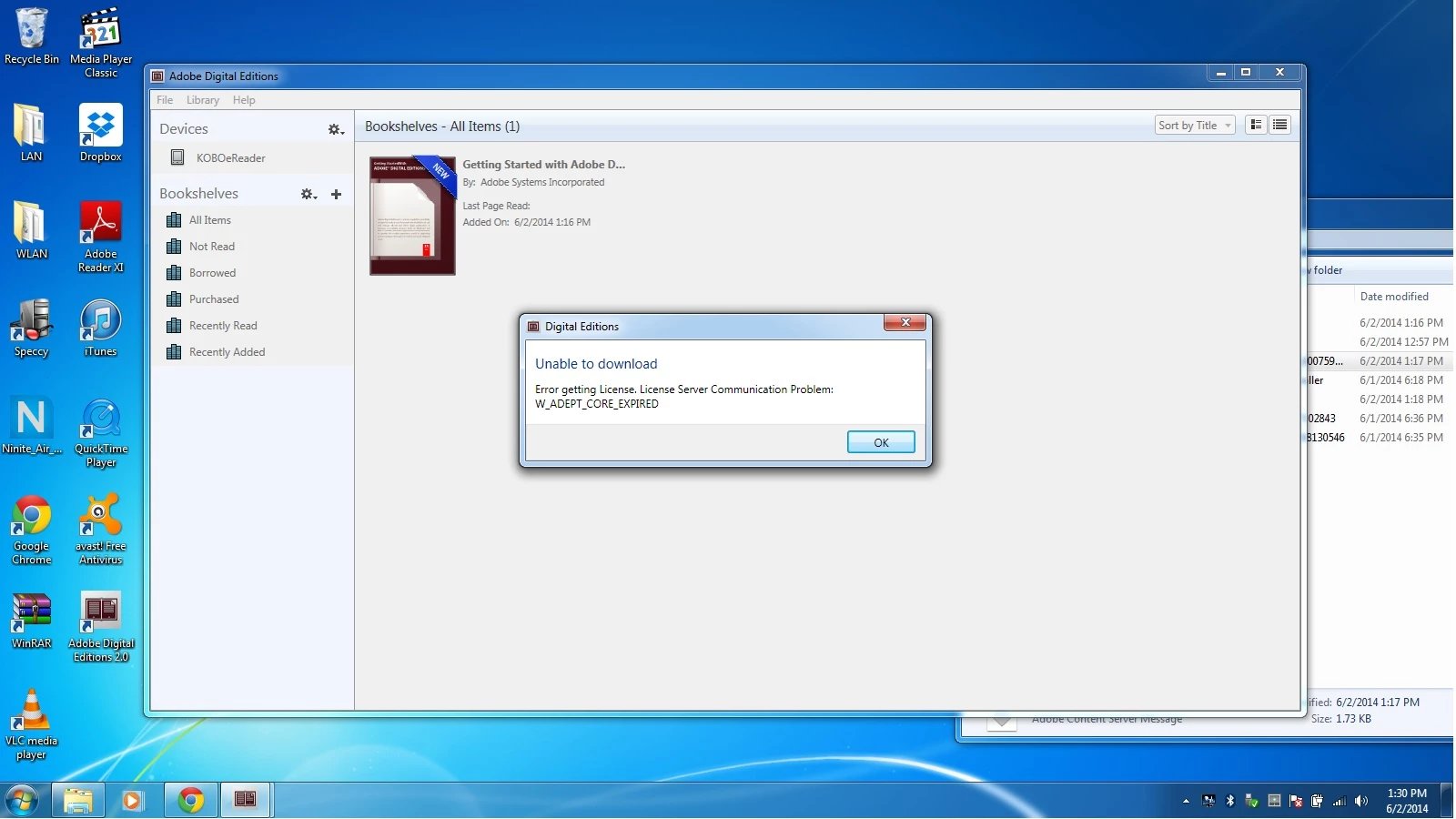Viewport: 1456px width, 819px height.
Task: Select the 6/1/2014 6:18 PM row in Explorer
Action: click(x=1380, y=380)
